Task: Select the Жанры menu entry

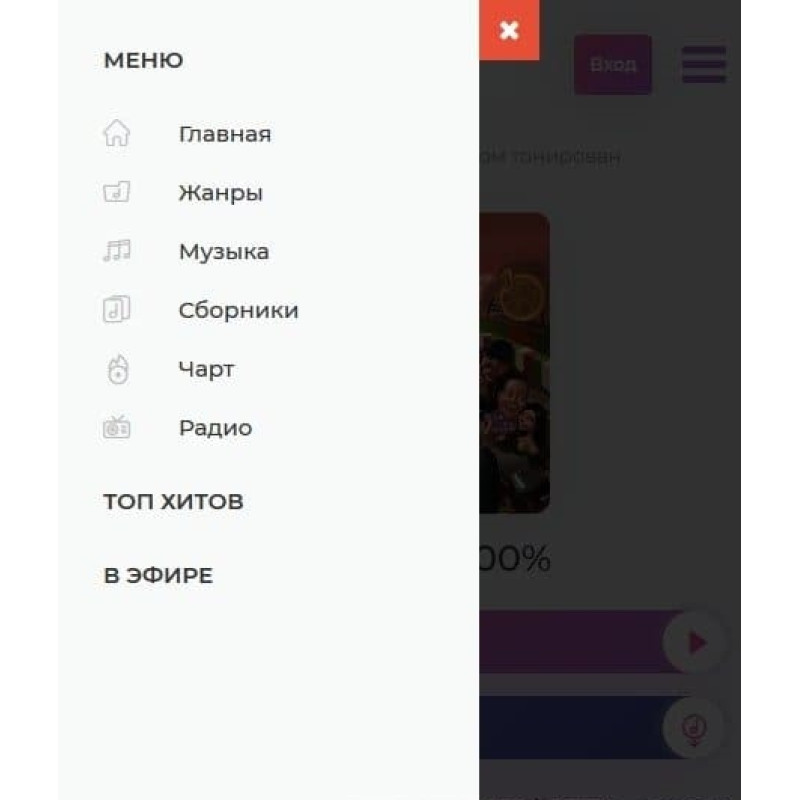Action: tap(221, 192)
